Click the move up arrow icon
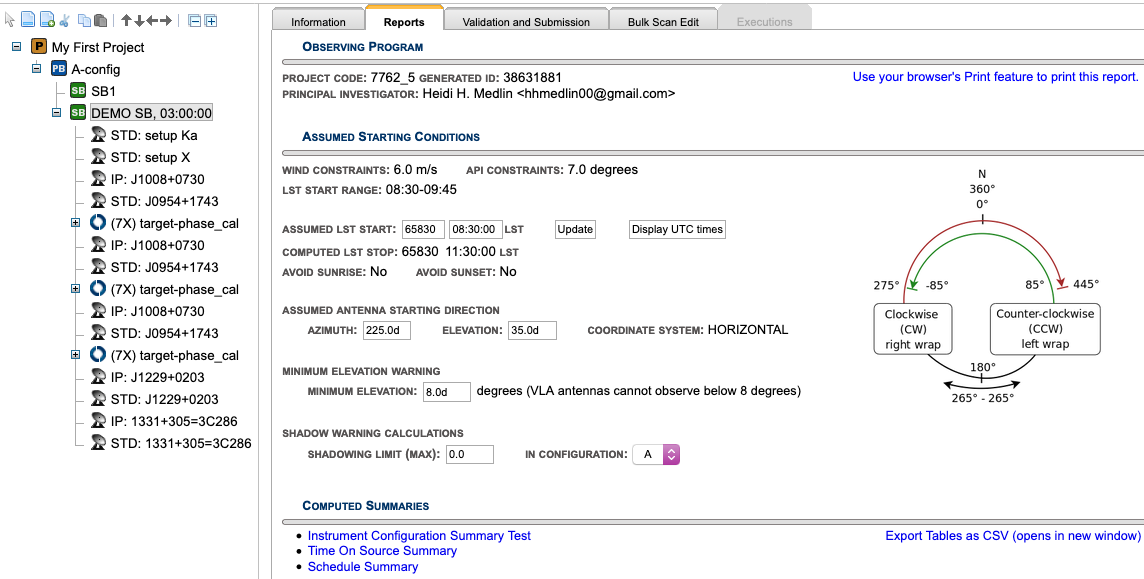 click(126, 20)
